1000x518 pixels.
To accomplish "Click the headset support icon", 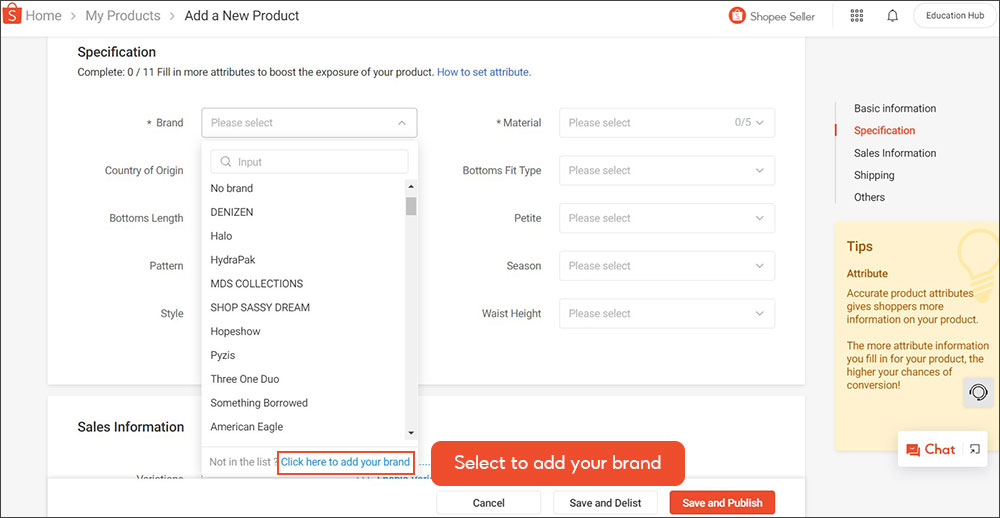I will click(979, 392).
